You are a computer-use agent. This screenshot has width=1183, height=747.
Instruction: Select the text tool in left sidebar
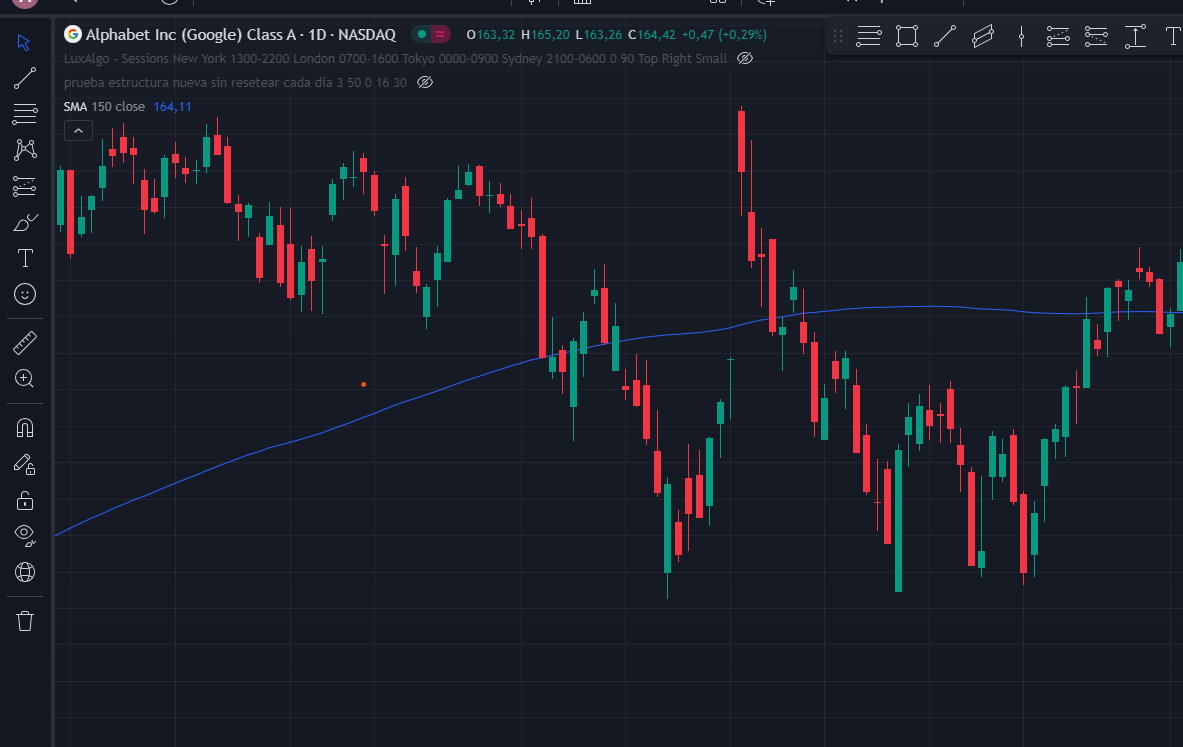click(x=25, y=258)
